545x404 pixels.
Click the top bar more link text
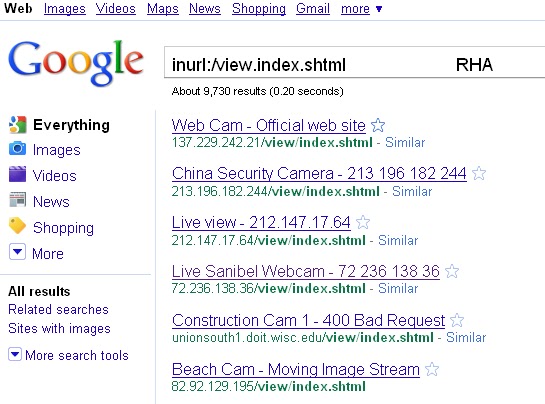click(355, 8)
